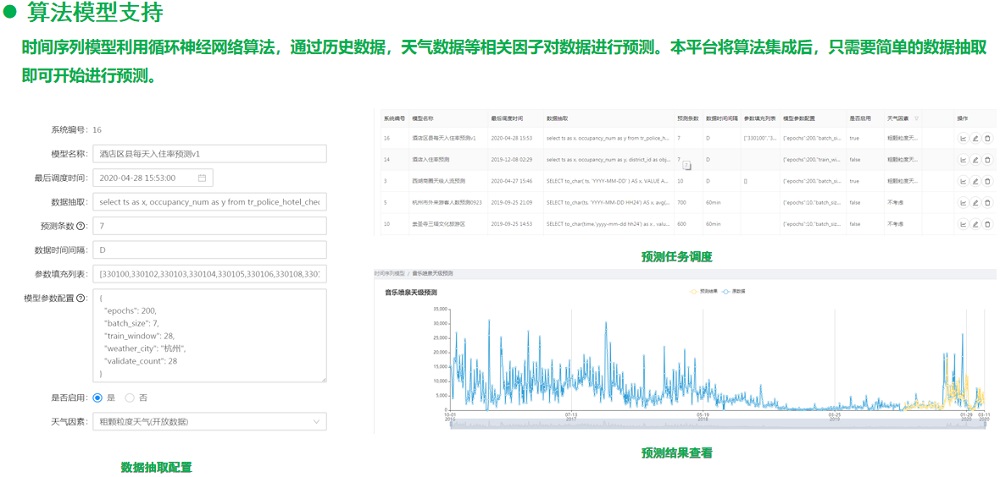Click the chart data zoom slider bar
The image size is (1000, 477).
click(x=718, y=425)
